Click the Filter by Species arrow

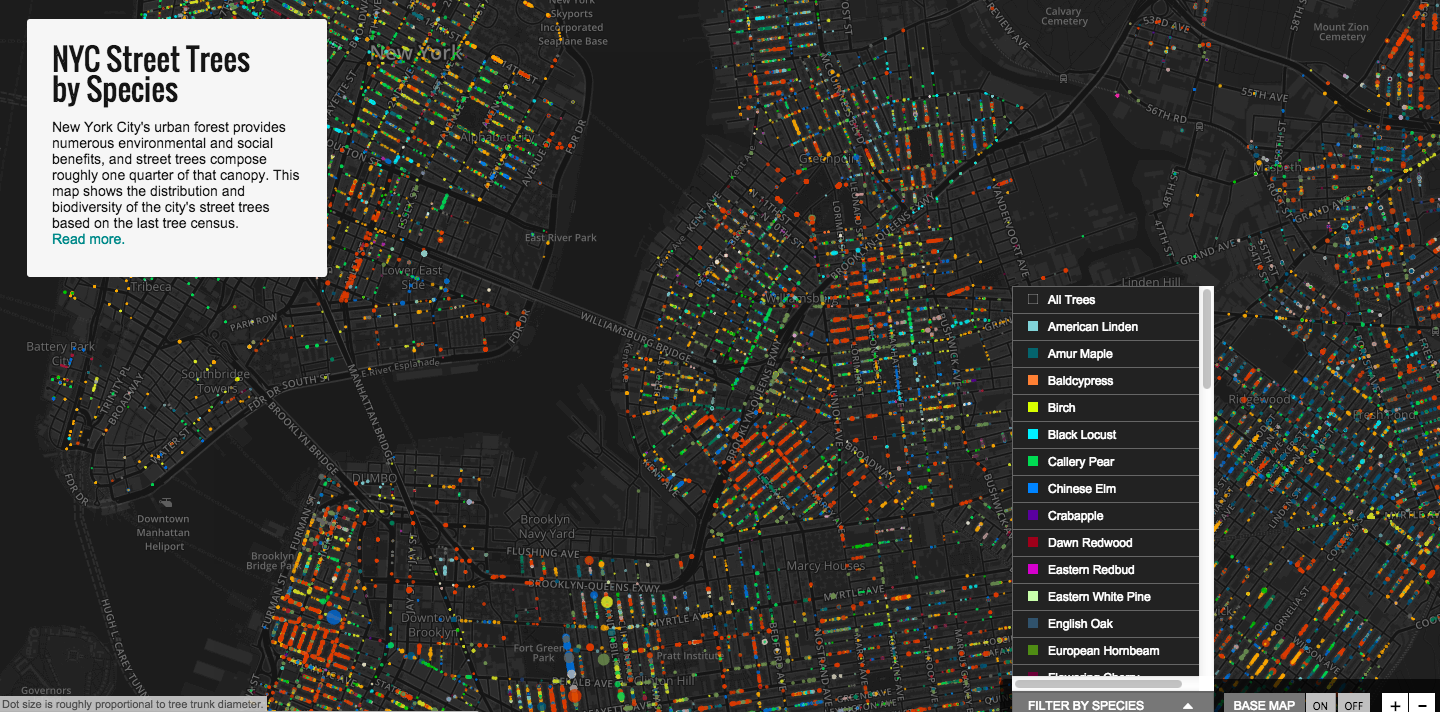pyautogui.click(x=1188, y=705)
